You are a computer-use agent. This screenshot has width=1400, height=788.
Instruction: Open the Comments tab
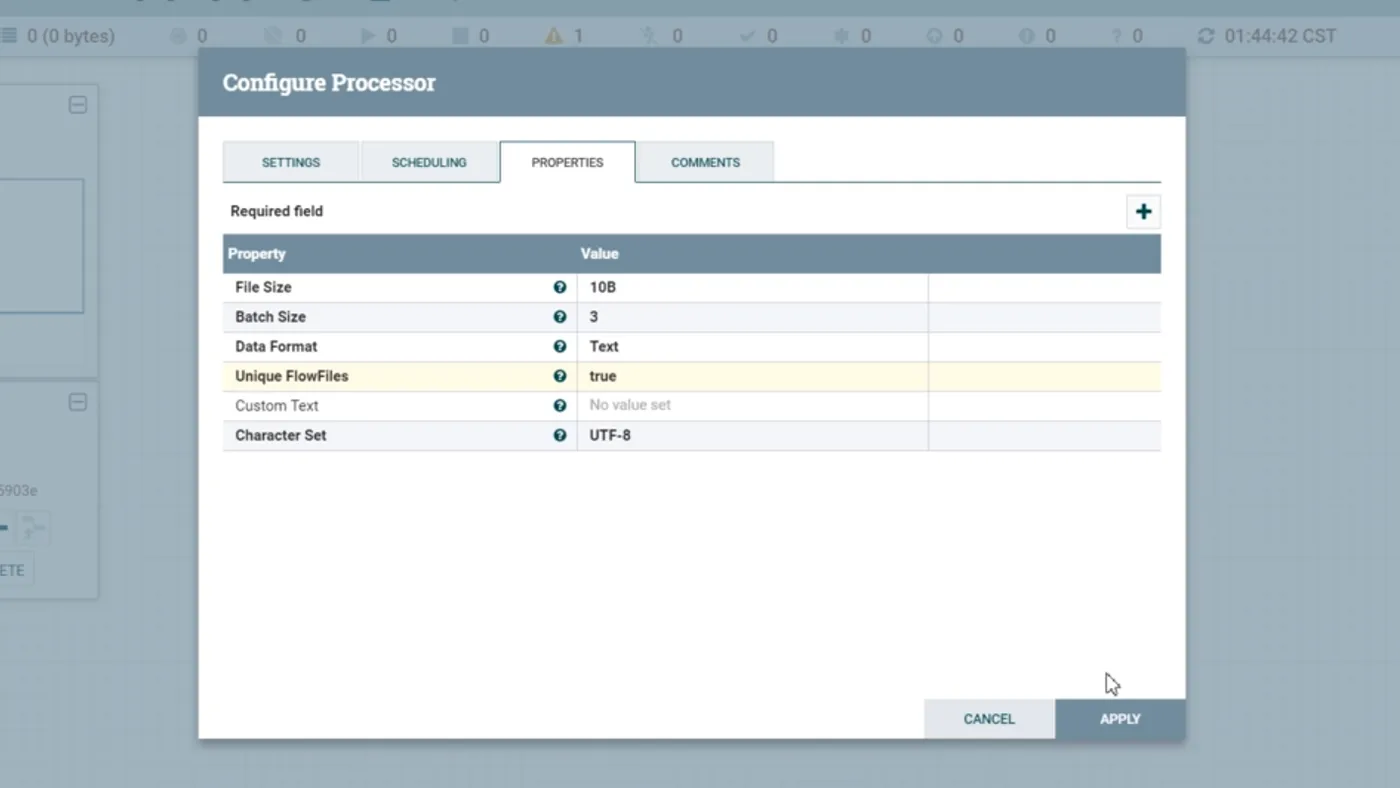(705, 162)
